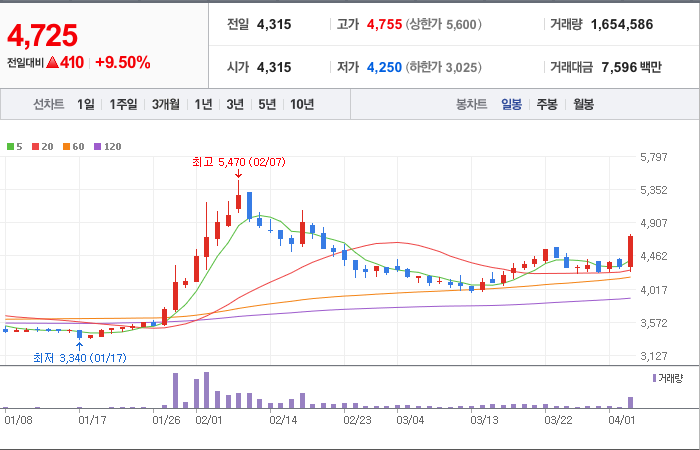Click the 4,462 price axis label
700x450 pixels.
point(654,256)
